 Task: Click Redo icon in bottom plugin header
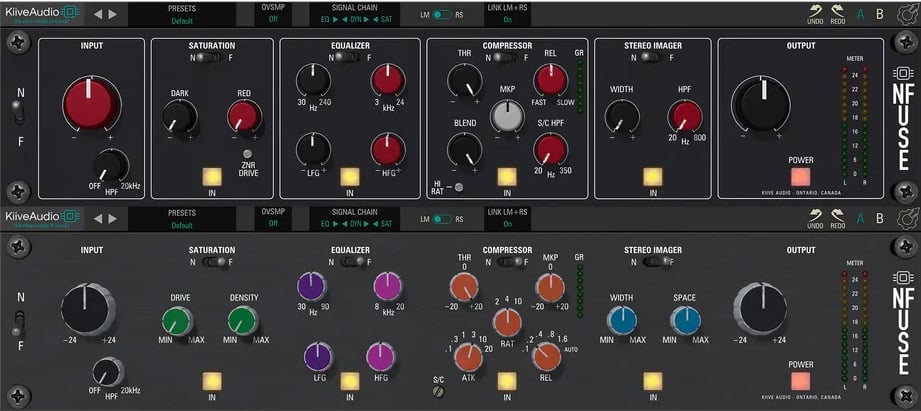(x=838, y=218)
